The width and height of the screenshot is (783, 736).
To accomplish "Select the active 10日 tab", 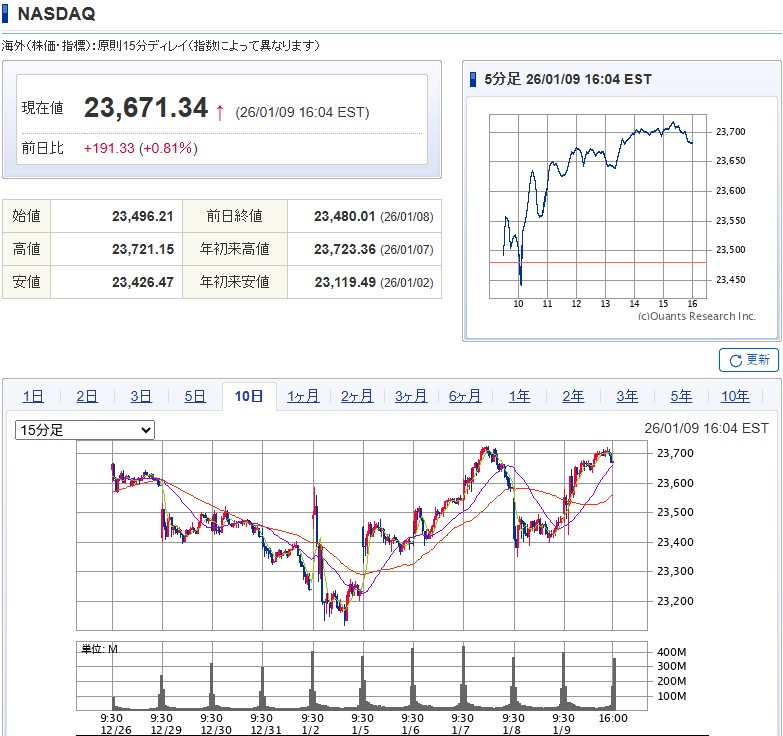I will click(x=249, y=396).
